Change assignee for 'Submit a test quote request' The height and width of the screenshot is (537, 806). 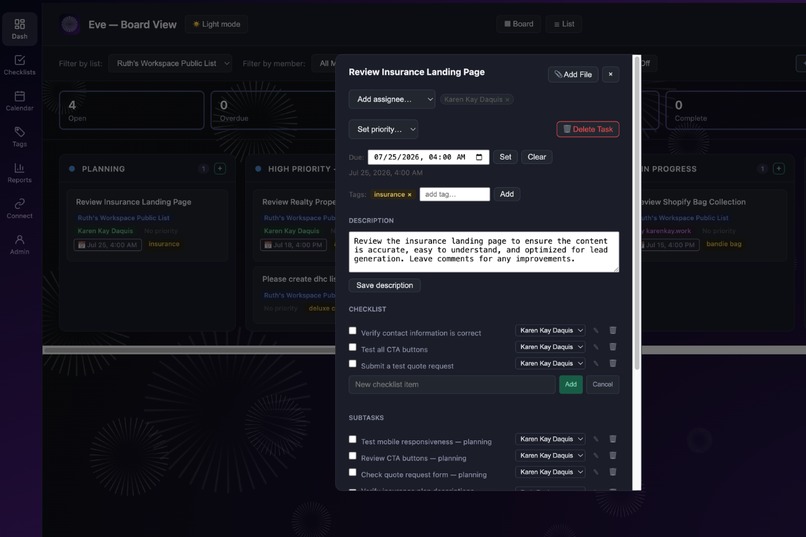click(550, 363)
